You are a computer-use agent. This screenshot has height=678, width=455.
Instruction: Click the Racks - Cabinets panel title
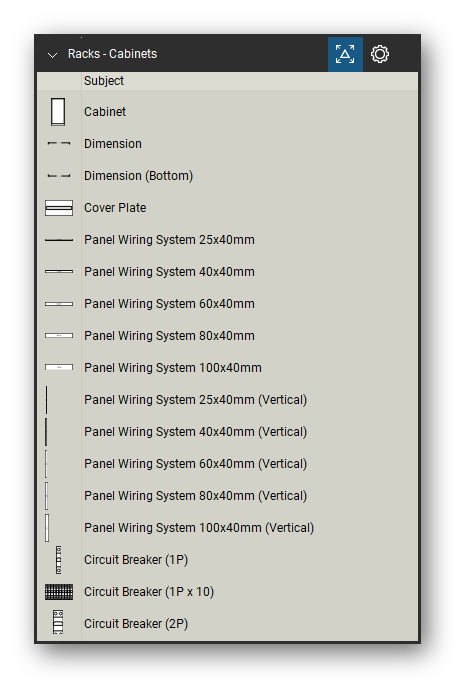112,54
